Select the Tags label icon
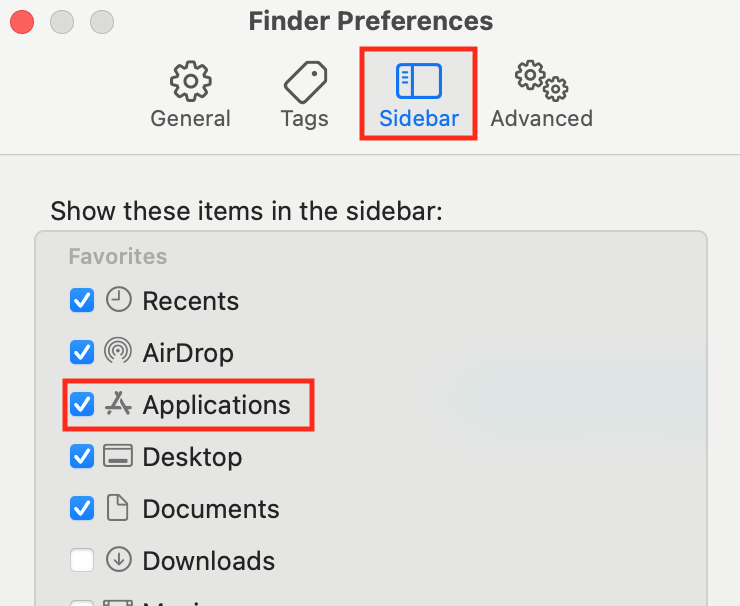 coord(305,82)
